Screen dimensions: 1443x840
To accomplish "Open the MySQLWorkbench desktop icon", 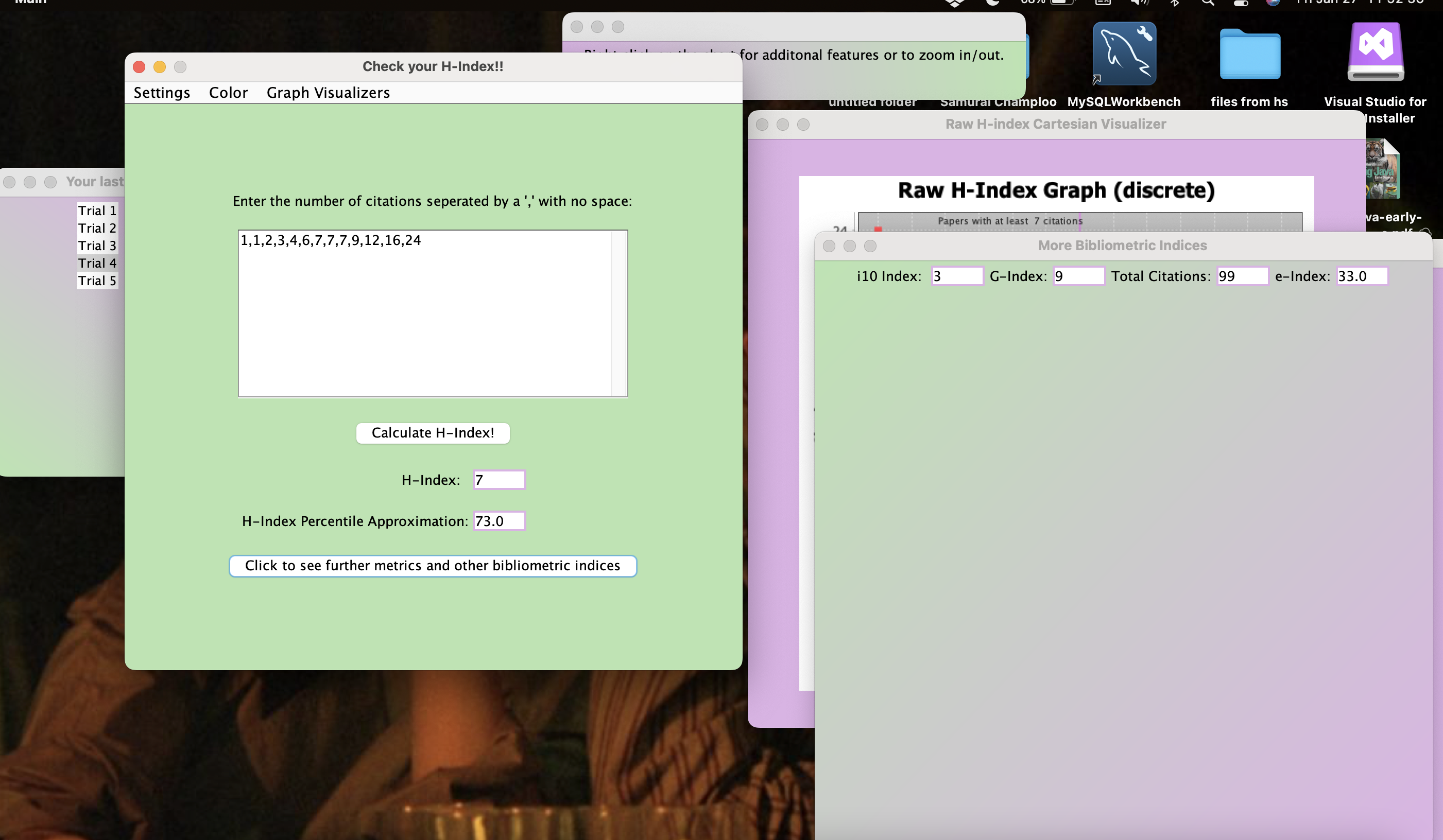I will pyautogui.click(x=1124, y=55).
